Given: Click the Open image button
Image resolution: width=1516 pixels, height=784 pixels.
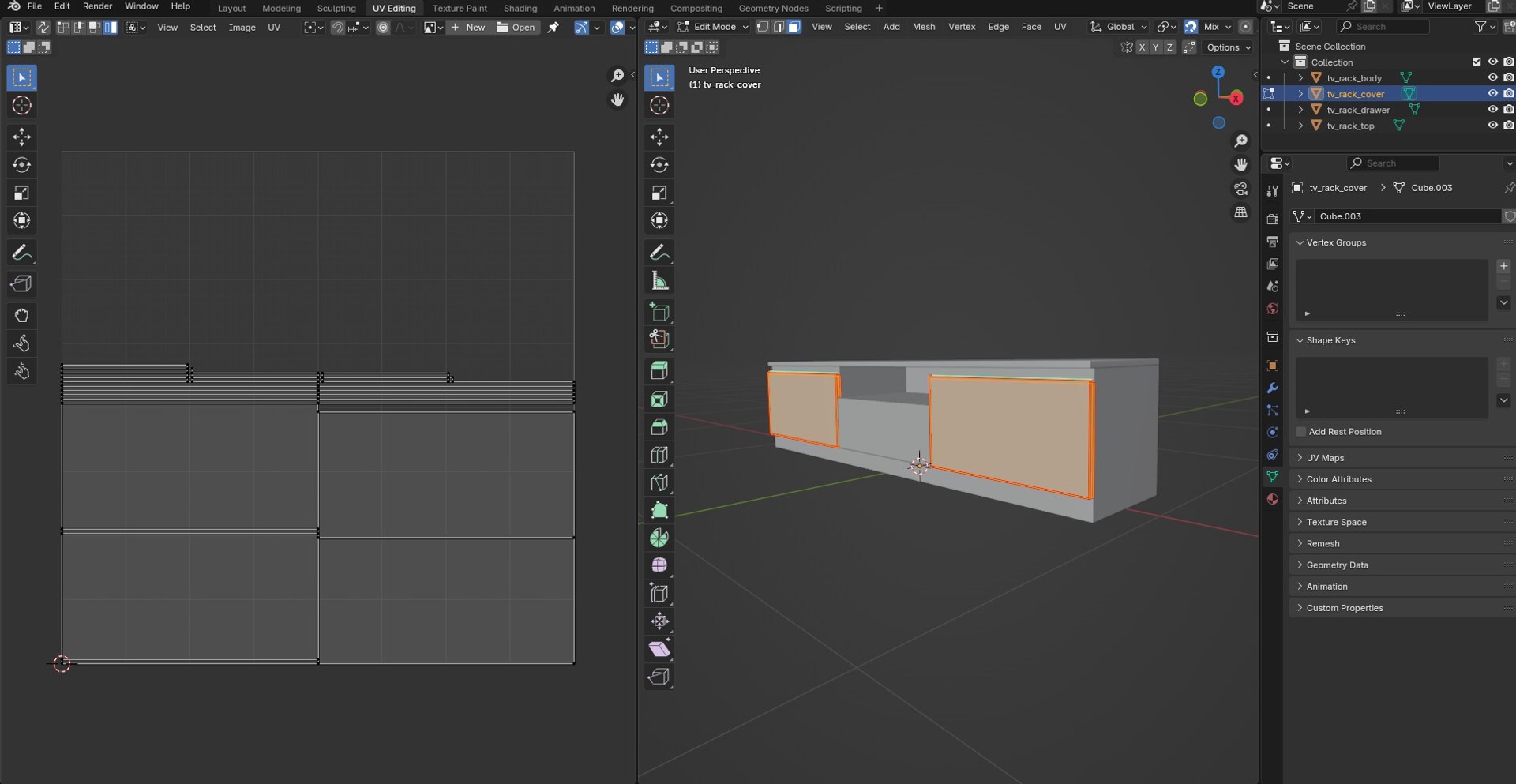Looking at the screenshot, I should coord(516,28).
